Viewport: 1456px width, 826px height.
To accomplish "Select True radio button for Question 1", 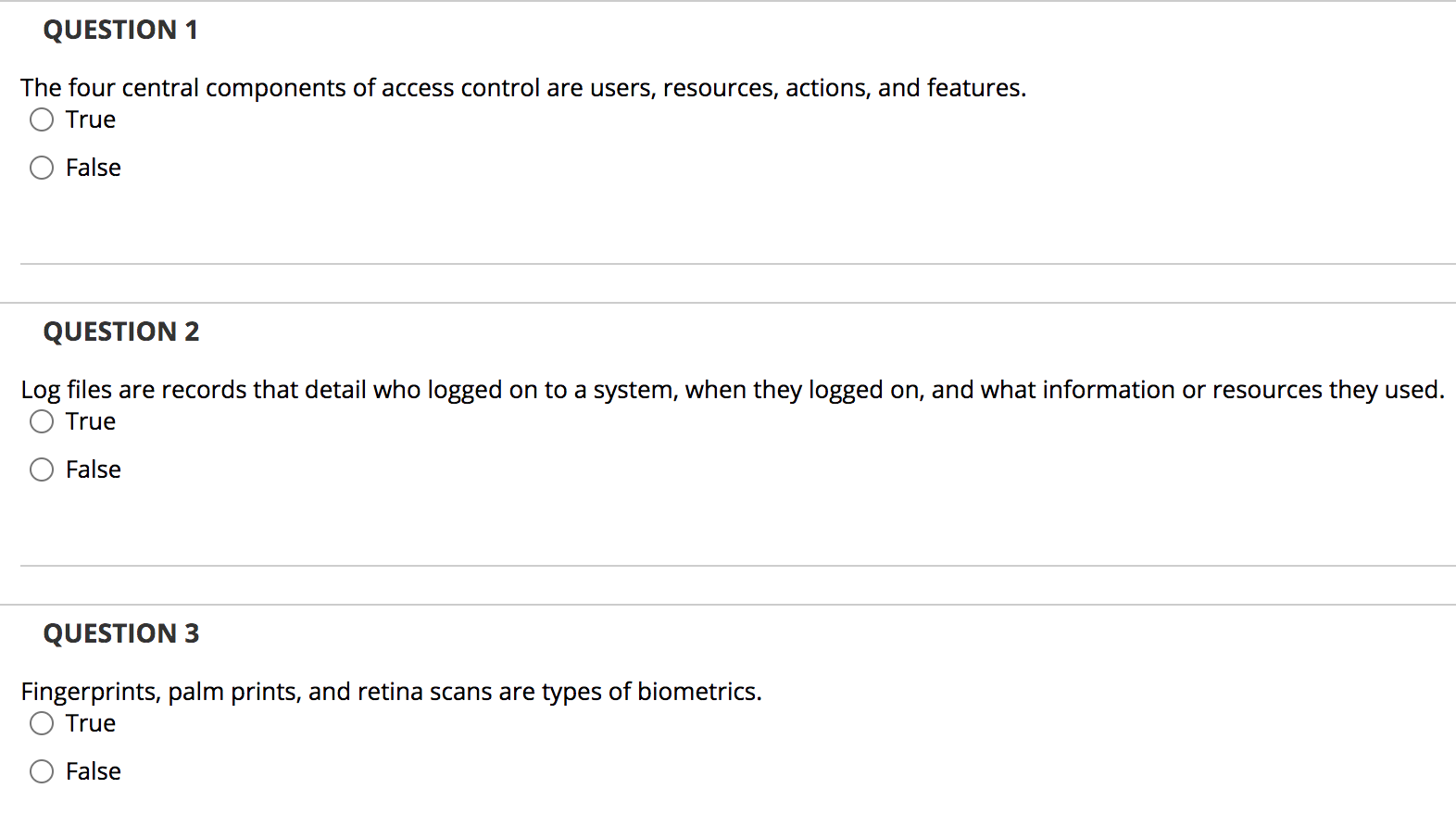I will 42,119.
